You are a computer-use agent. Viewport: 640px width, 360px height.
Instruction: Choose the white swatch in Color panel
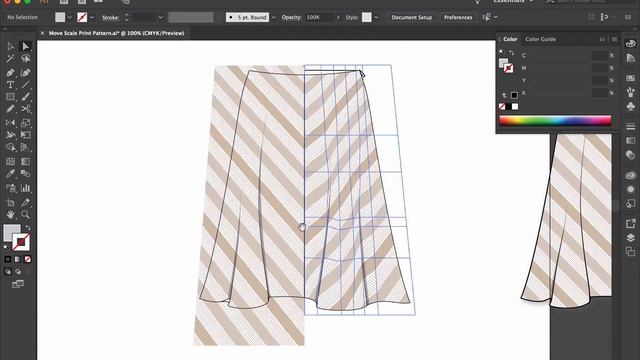coord(515,107)
